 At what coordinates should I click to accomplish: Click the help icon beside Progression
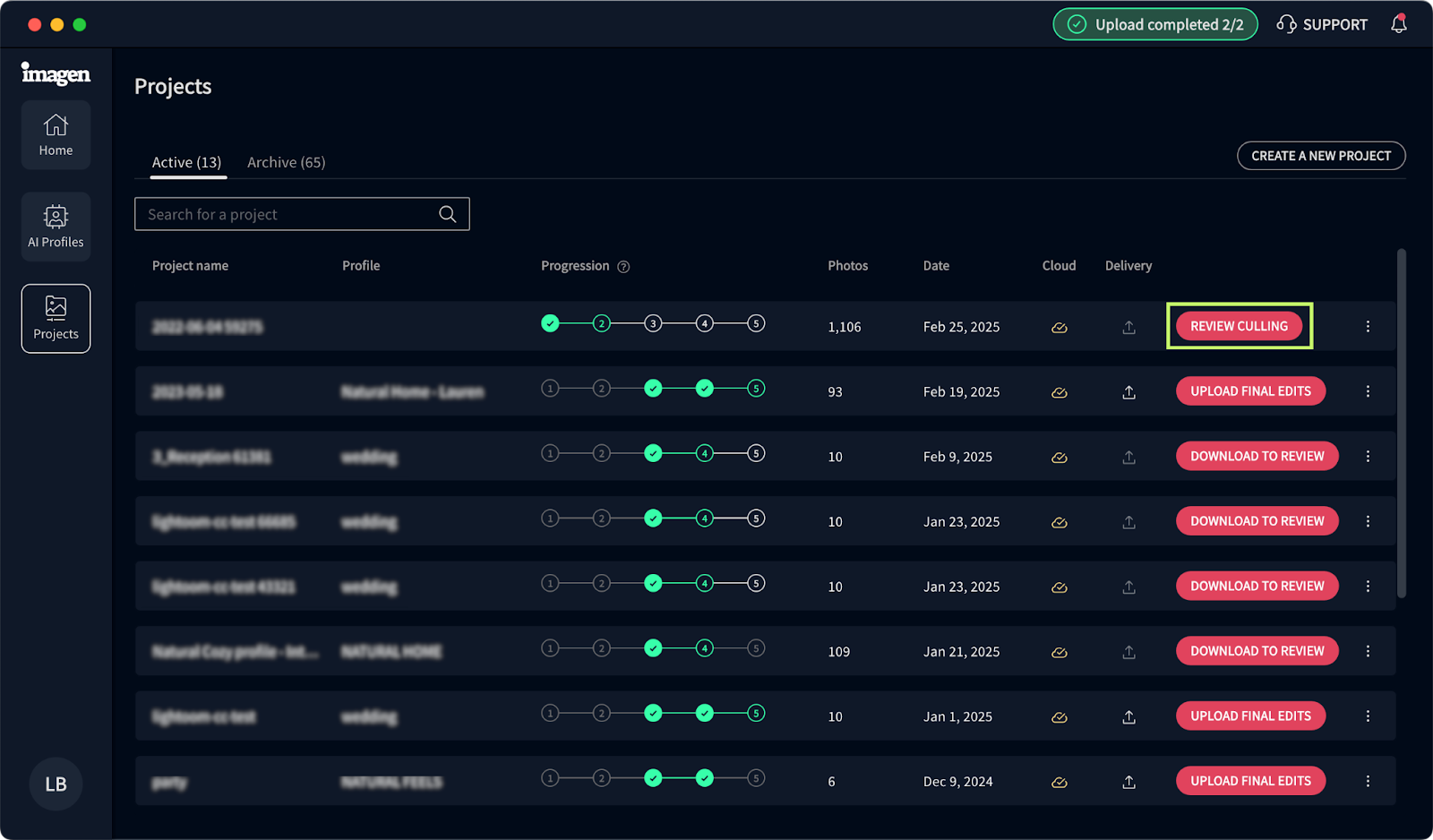coord(623,267)
